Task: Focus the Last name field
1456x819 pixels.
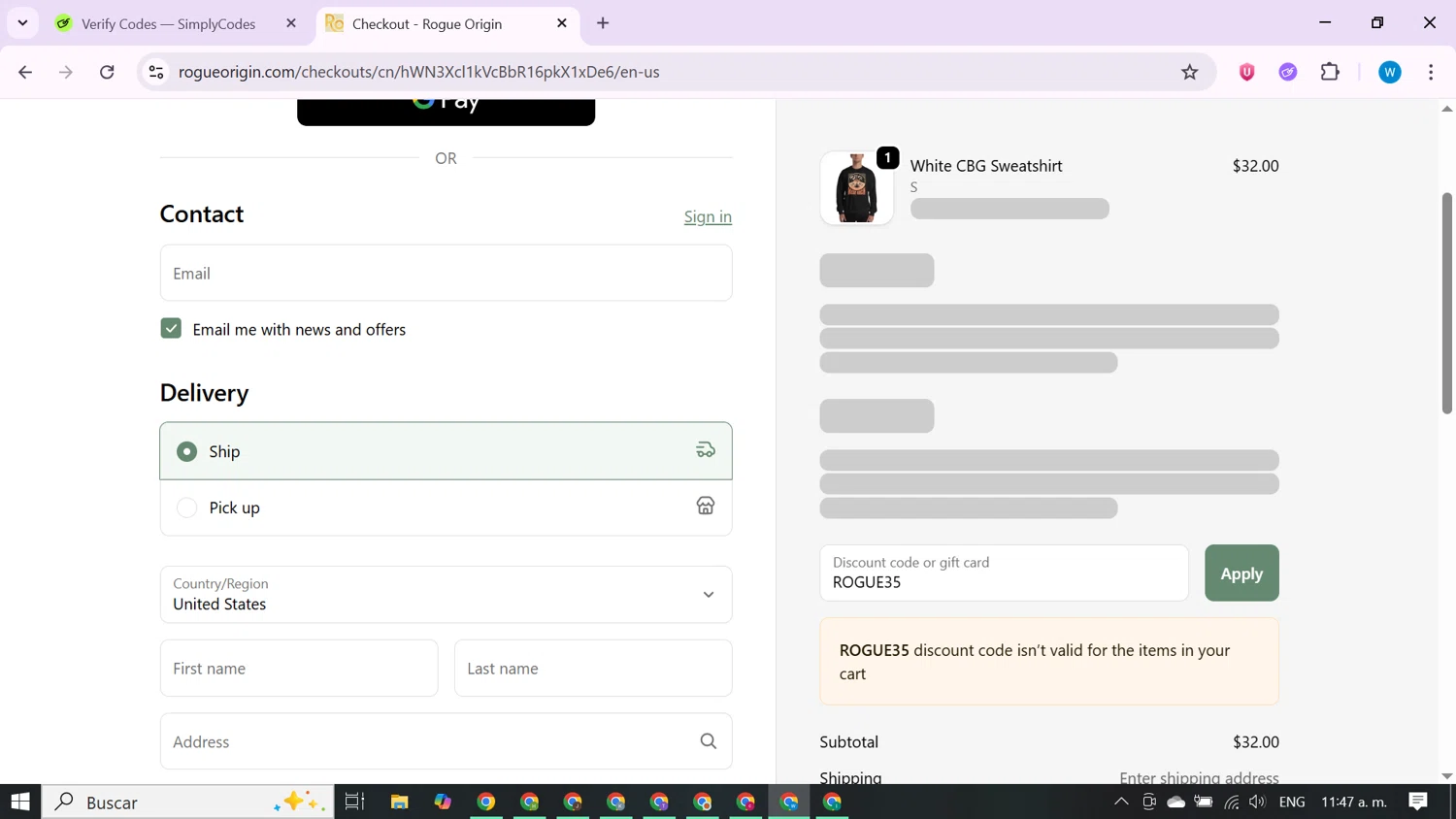Action: (593, 668)
